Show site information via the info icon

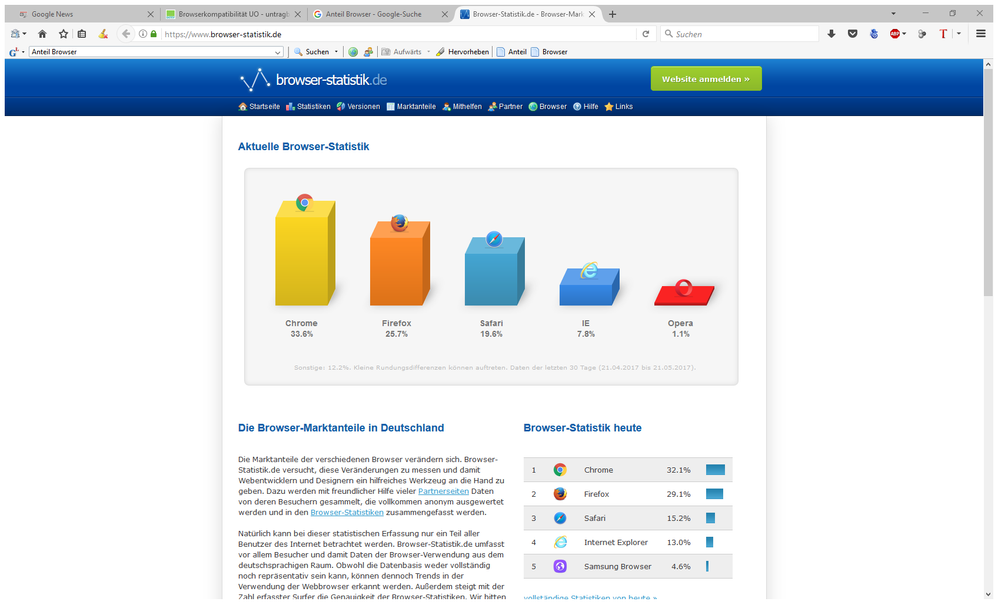pyautogui.click(x=143, y=34)
